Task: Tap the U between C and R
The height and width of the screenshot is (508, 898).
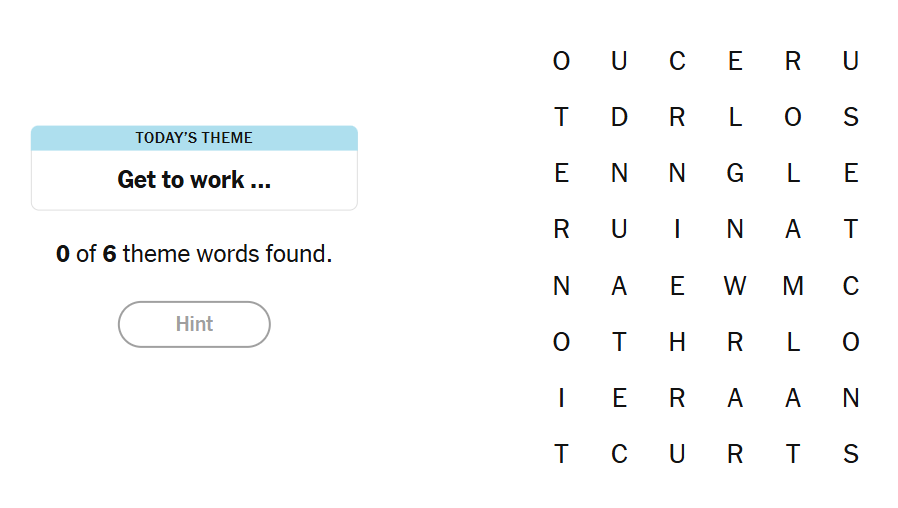Action: [x=677, y=455]
